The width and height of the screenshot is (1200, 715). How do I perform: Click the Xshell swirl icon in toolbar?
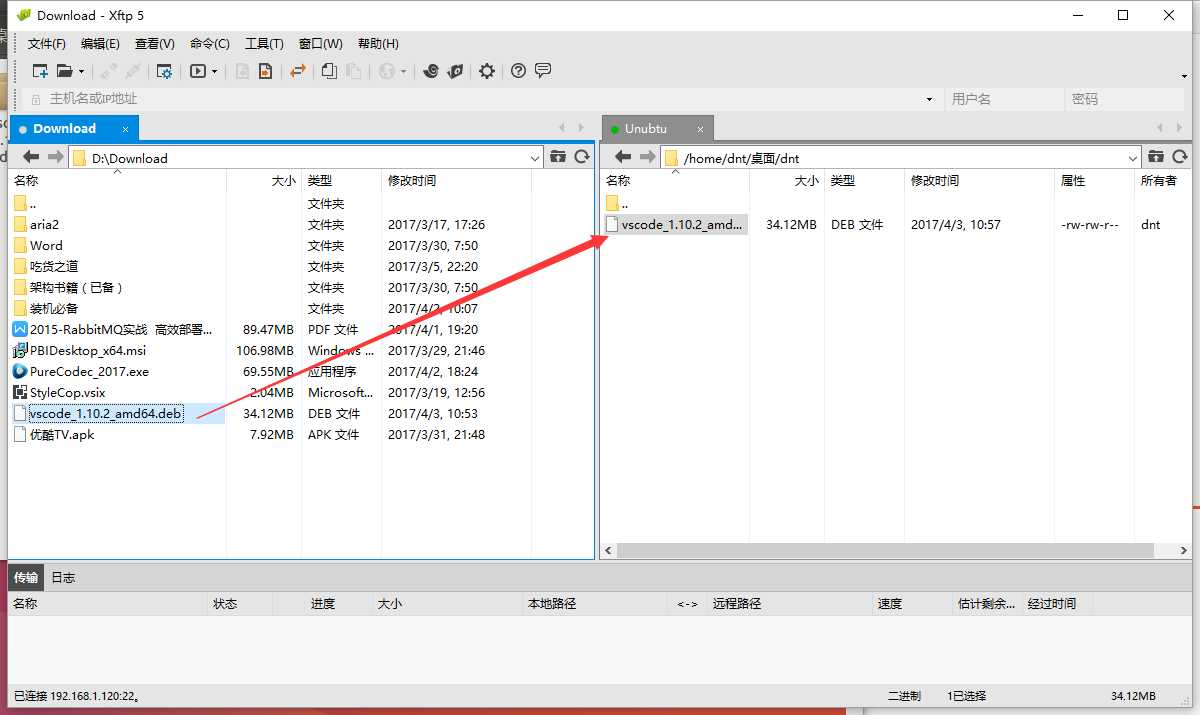click(x=431, y=71)
